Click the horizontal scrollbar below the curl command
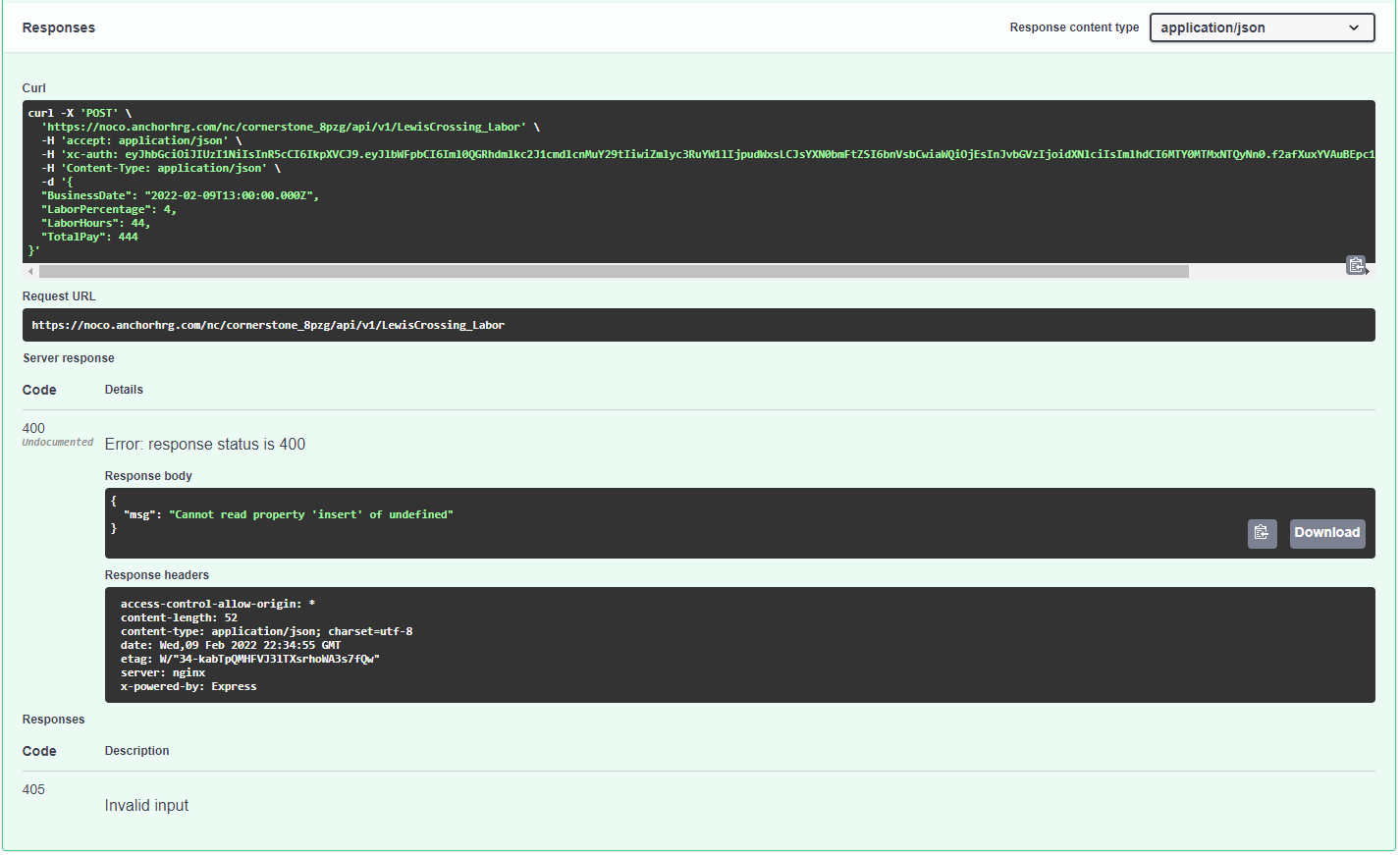Viewport: 1400px width, 855px height. 608,270
